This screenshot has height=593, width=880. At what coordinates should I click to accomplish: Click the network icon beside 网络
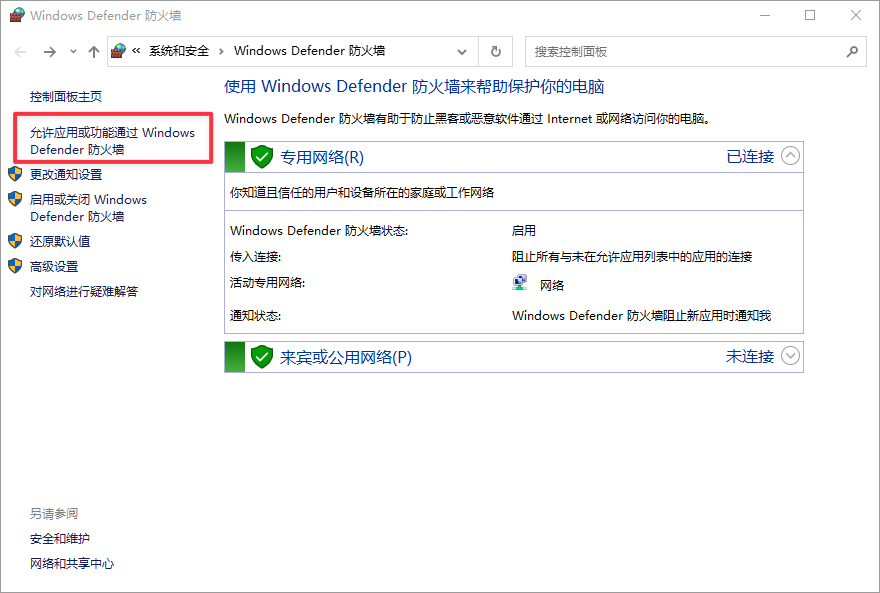click(x=520, y=283)
